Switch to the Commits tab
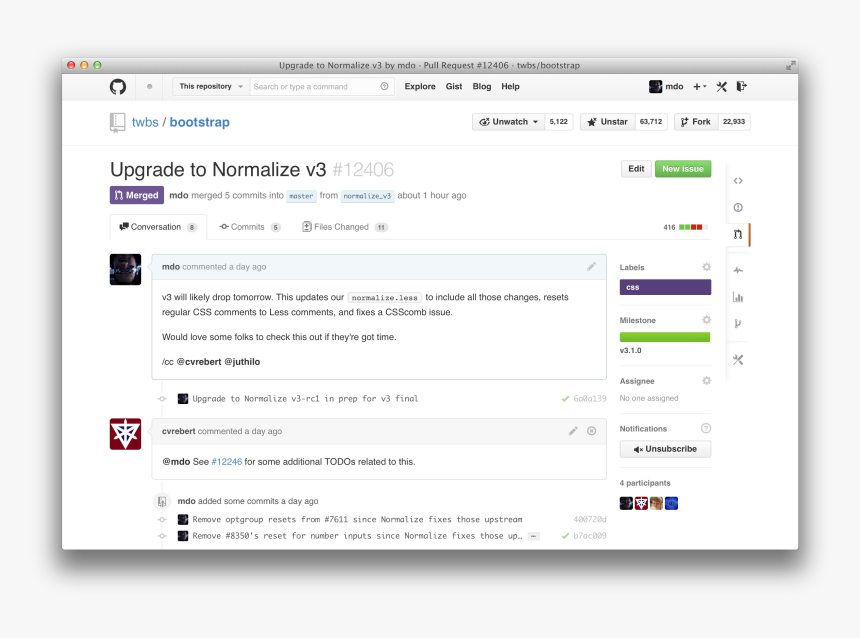This screenshot has height=638, width=860. [x=250, y=227]
